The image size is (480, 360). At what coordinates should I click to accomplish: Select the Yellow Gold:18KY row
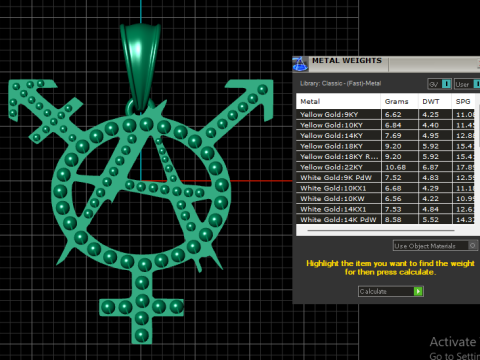[x=385, y=146]
